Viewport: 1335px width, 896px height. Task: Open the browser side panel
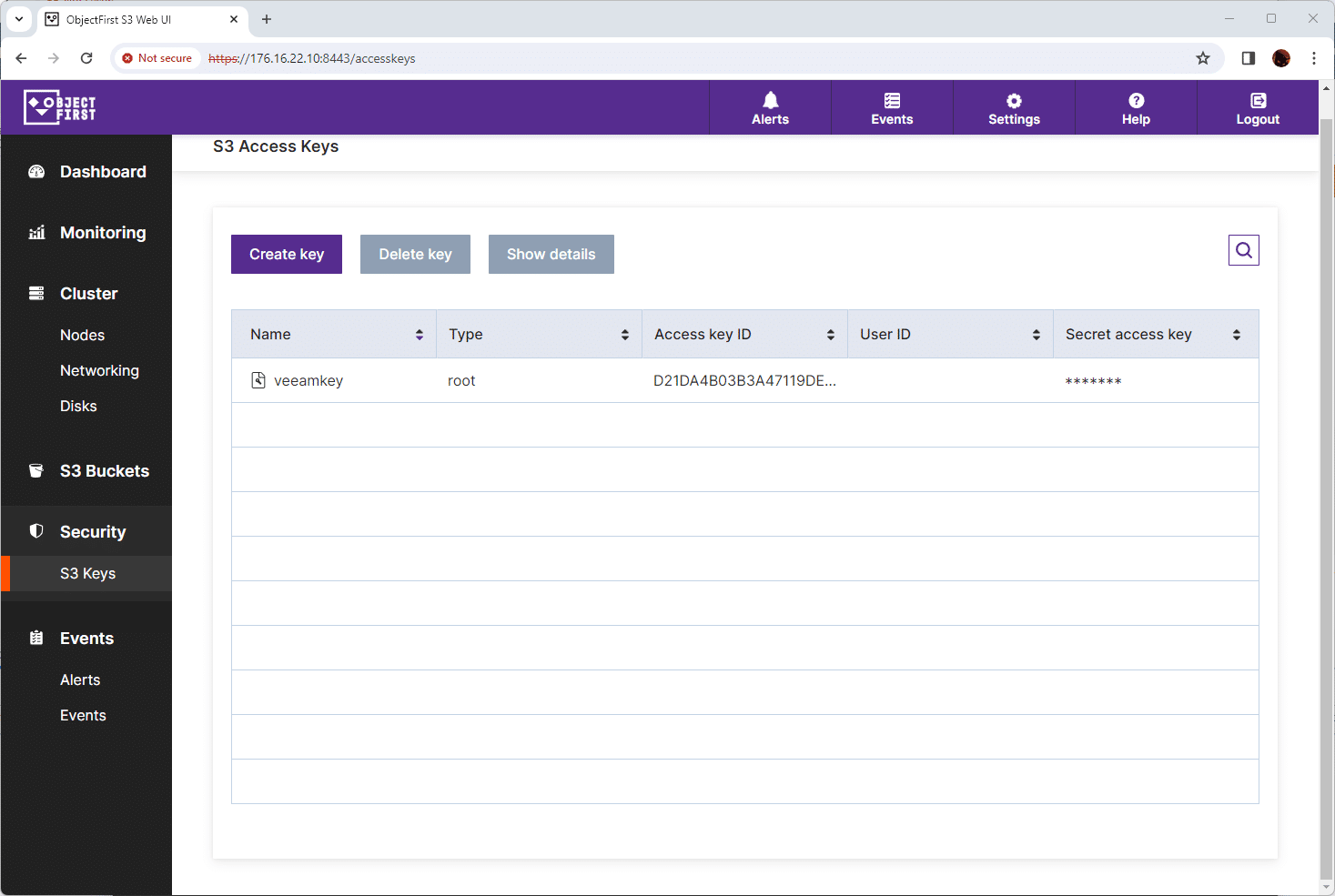point(1249,58)
